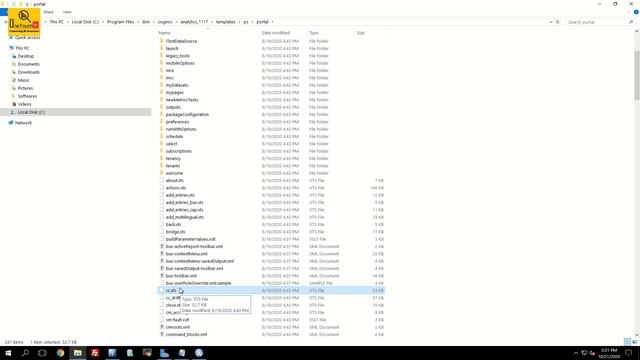Viewport: 640px width, 360px height.
Task: Select the packageConfiguration folder icon
Action: pyautogui.click(x=162, y=114)
